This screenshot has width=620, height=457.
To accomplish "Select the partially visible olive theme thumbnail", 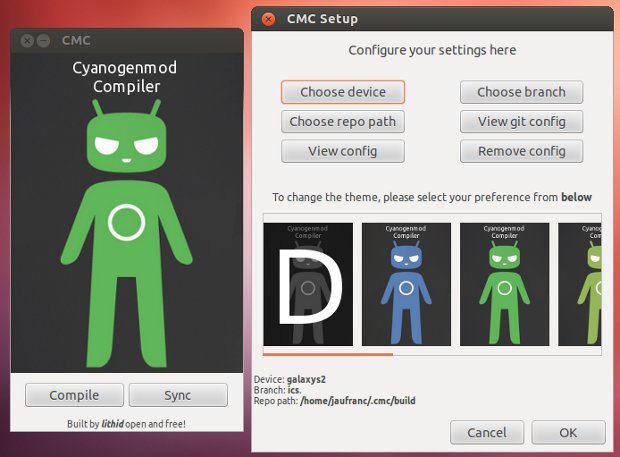I will click(580, 284).
